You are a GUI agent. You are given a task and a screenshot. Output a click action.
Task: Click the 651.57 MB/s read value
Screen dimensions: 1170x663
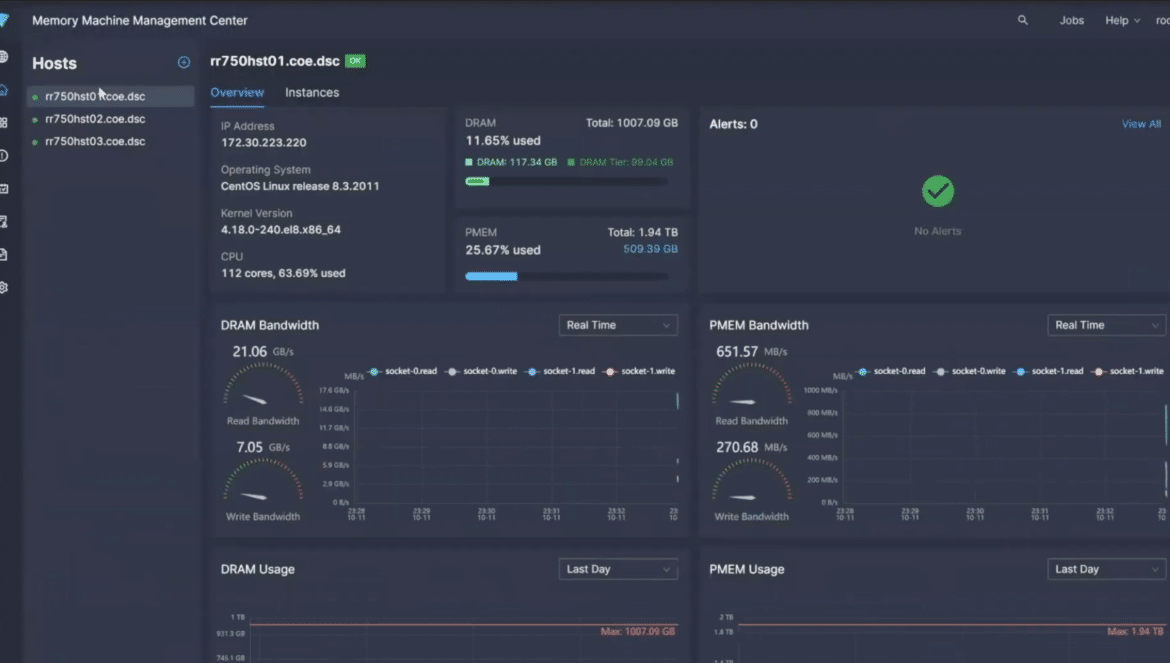(751, 351)
